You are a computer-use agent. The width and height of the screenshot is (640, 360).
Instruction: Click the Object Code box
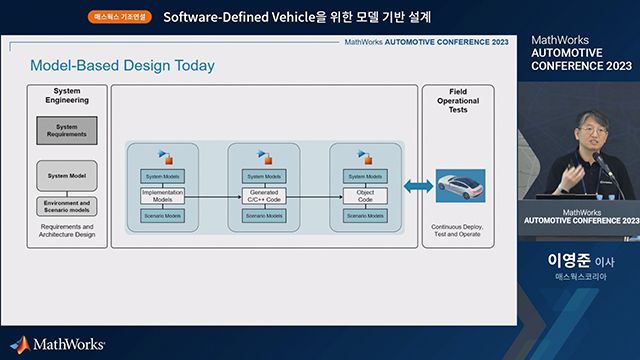(365, 196)
